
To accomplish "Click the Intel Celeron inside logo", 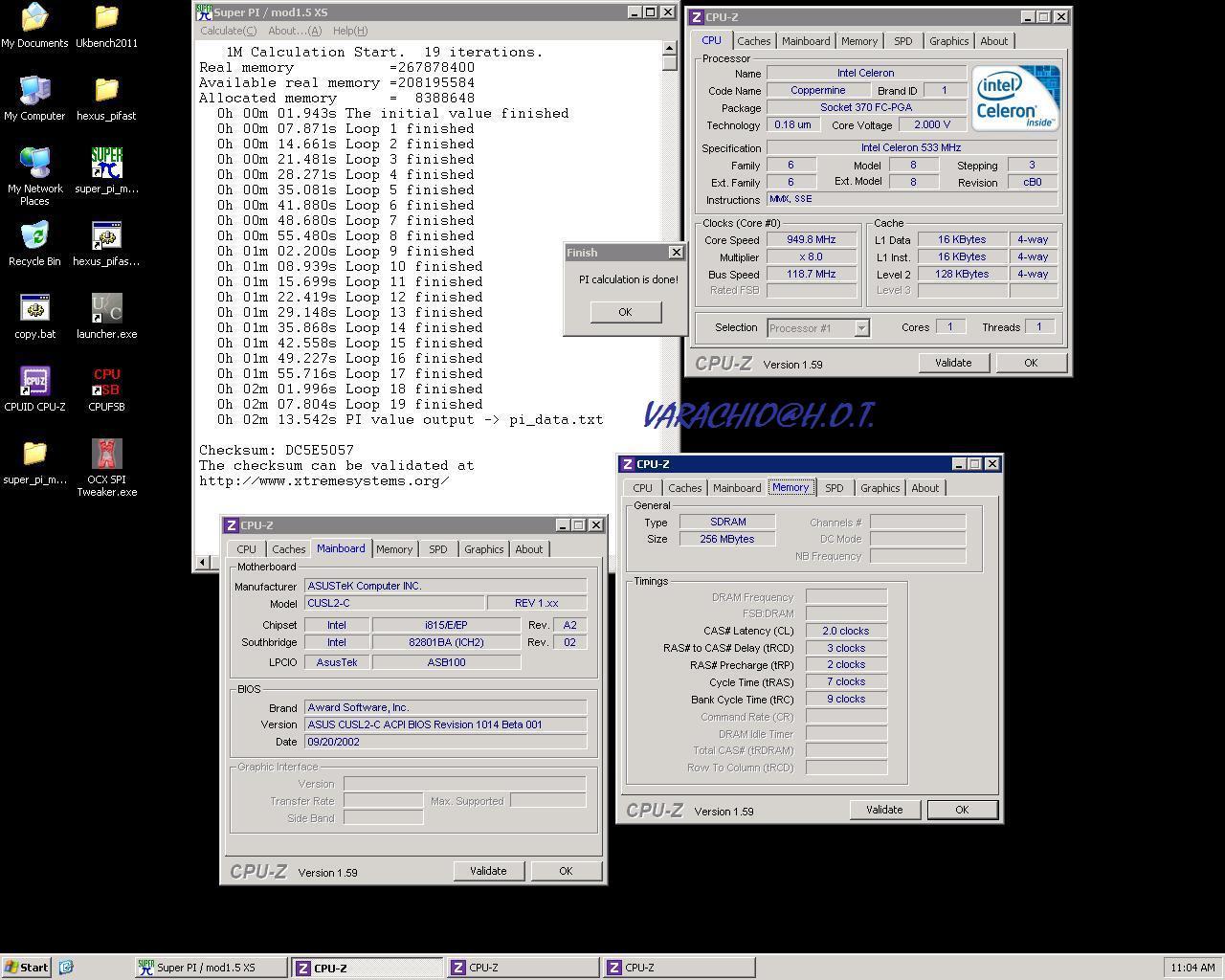I will coord(1015,98).
